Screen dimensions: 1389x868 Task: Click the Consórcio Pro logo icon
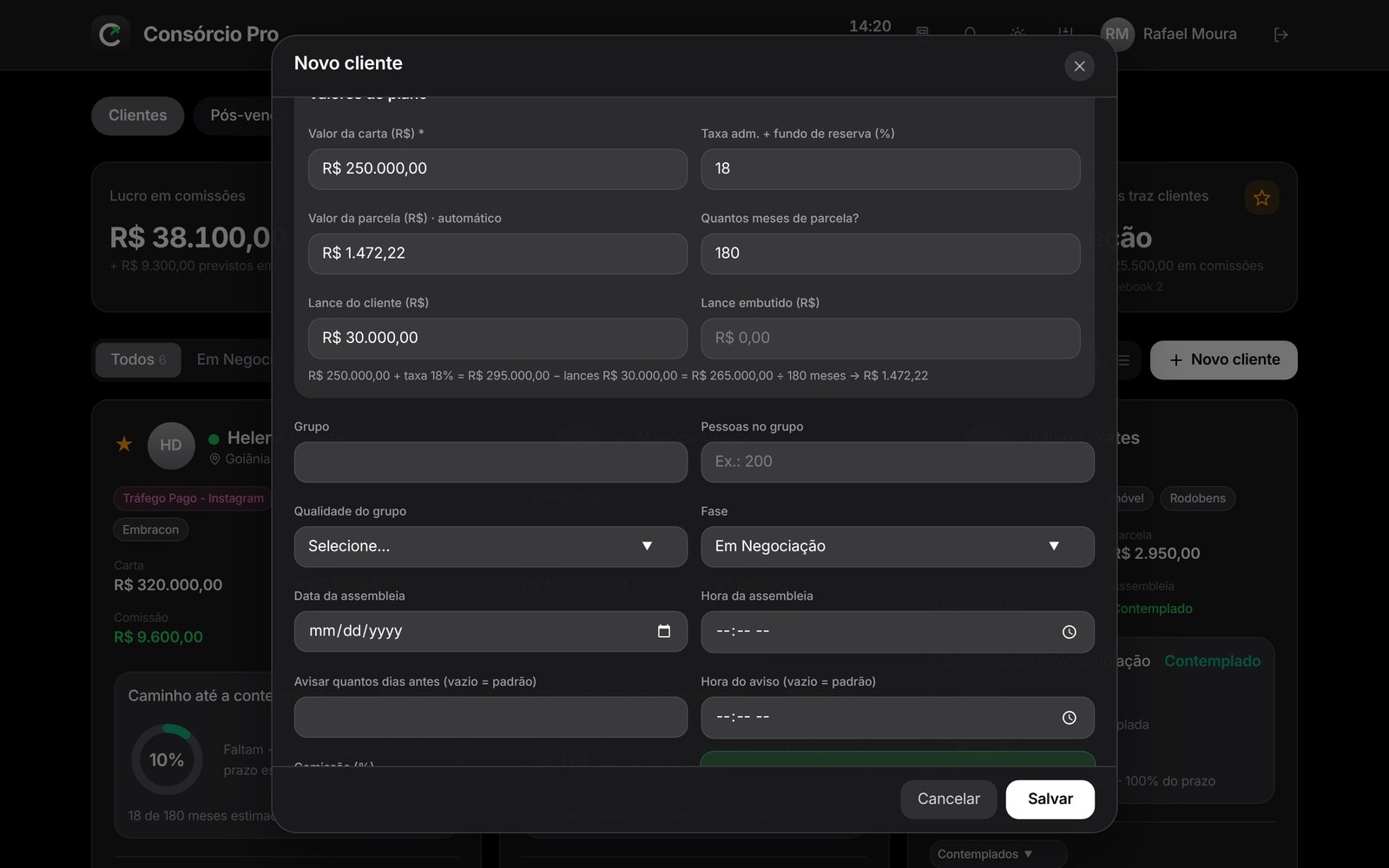tap(110, 35)
